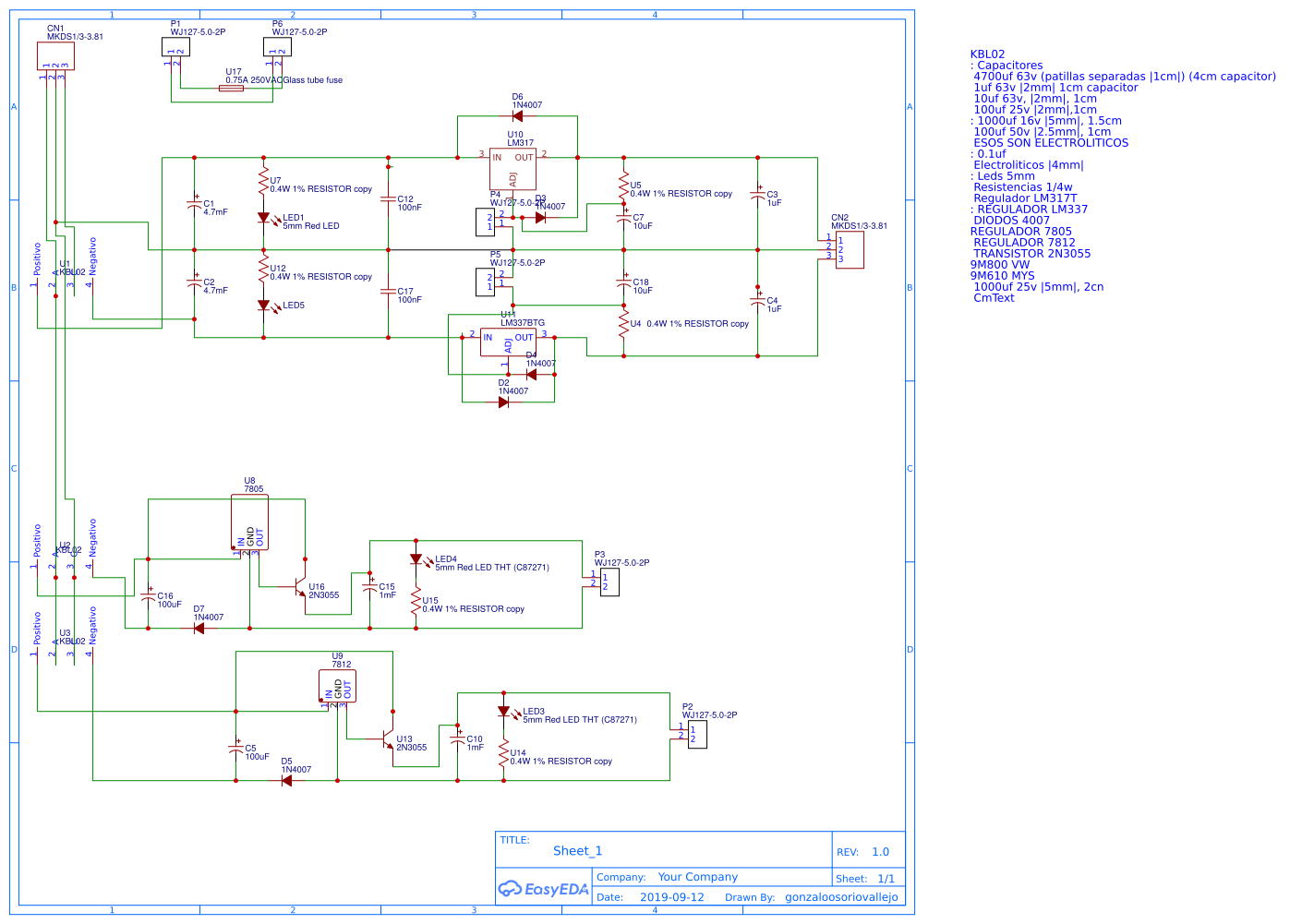Select the U17 glass tube fuse
This screenshot has height=924, width=1290.
pos(231,89)
